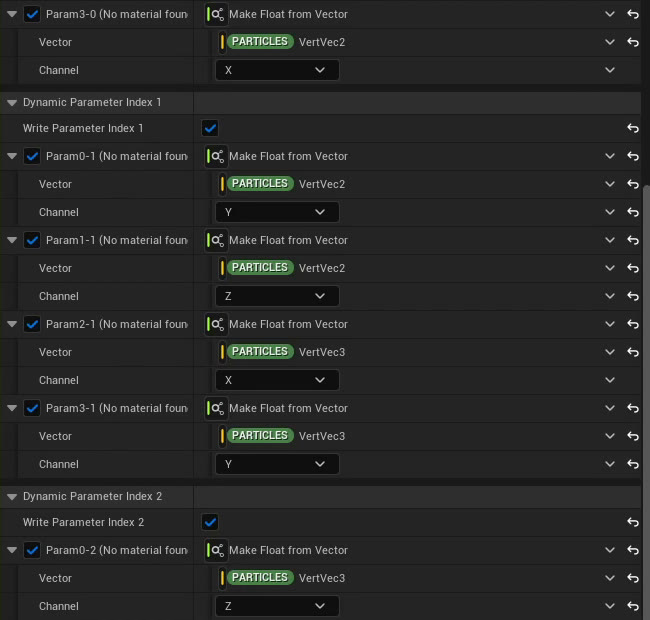
Task: Toggle the Param0-2 checkbox
Action: click(32, 550)
